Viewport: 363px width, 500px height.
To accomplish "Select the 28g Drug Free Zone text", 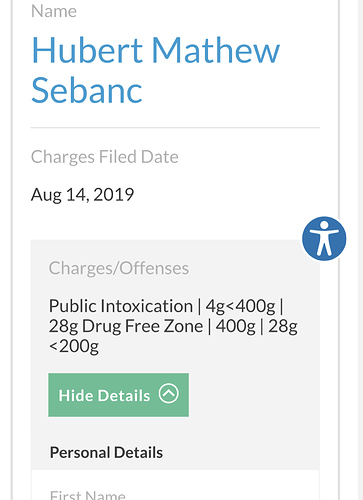I will (x=126, y=326).
